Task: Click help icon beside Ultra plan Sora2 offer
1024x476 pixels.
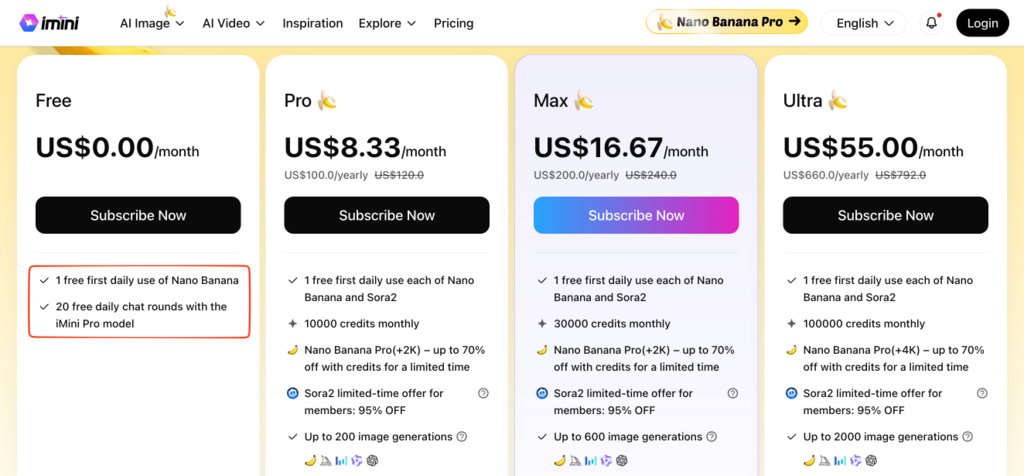Action: (981, 394)
